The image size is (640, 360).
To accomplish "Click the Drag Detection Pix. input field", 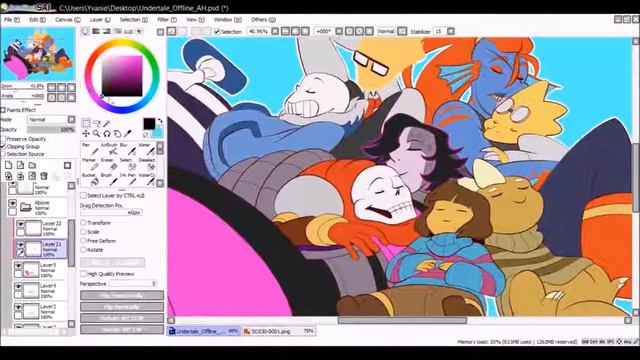I will pyautogui.click(x=111, y=213).
